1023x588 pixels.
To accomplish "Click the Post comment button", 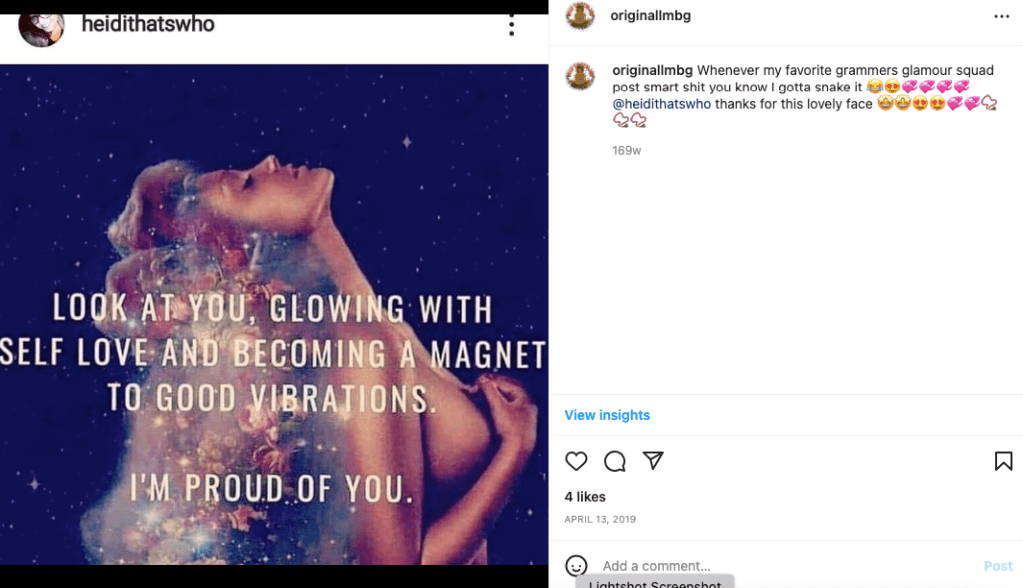I will (x=998, y=566).
